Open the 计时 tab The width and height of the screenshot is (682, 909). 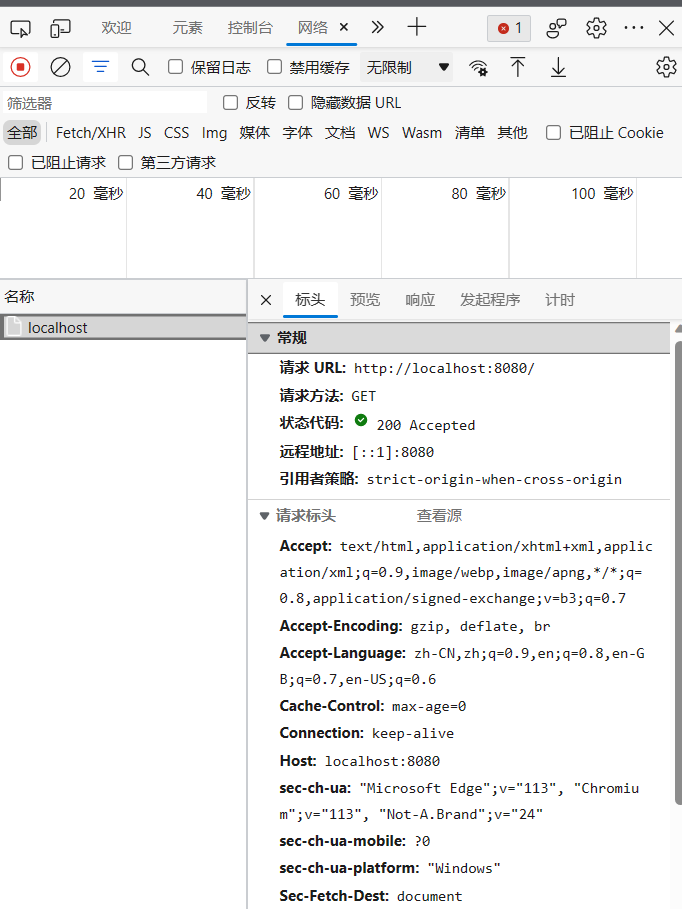pos(560,300)
